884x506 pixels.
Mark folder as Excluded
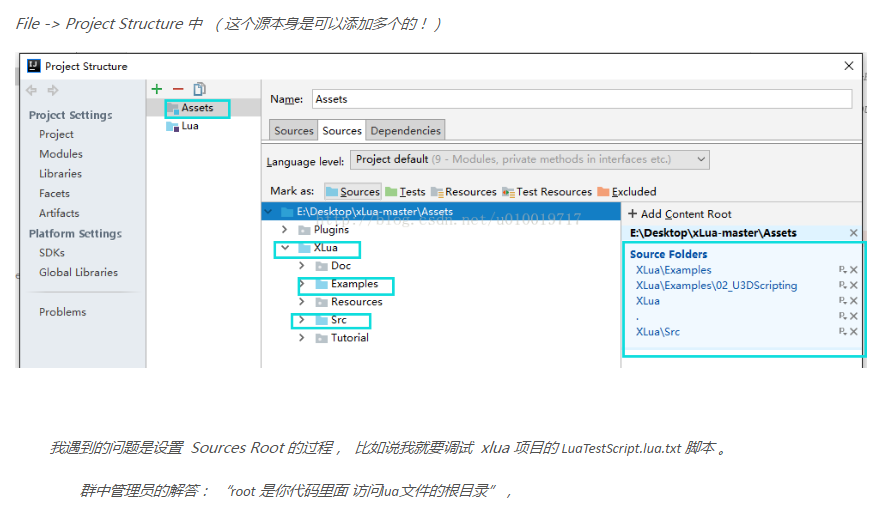point(627,192)
